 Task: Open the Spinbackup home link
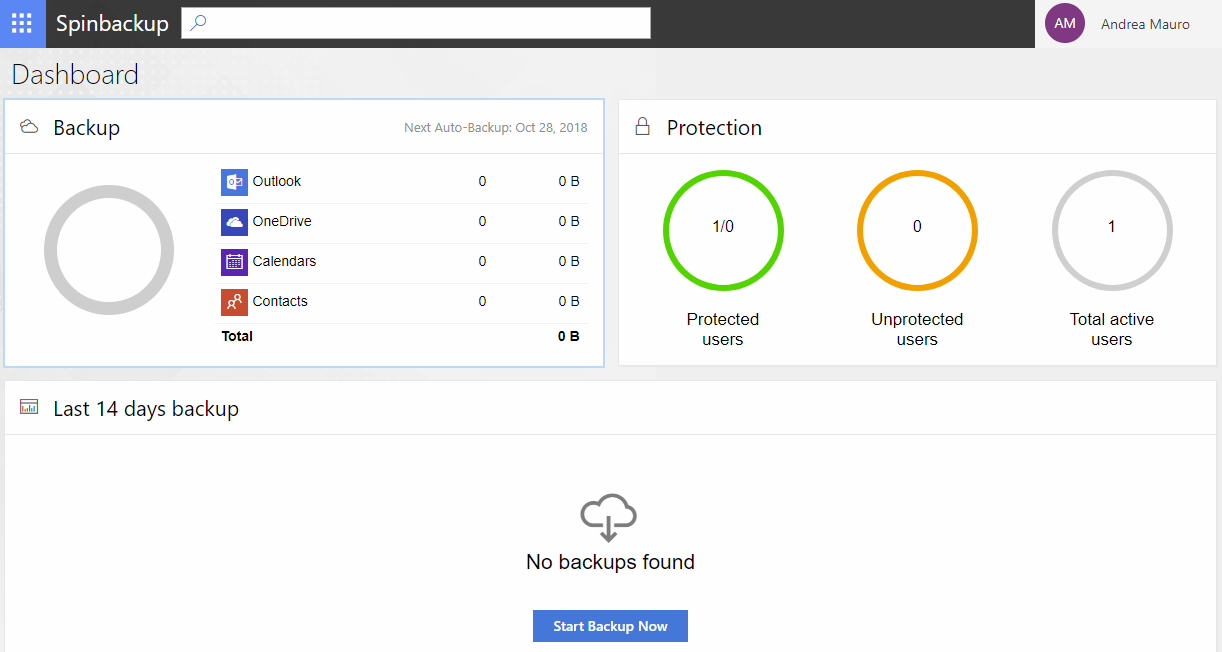(112, 24)
